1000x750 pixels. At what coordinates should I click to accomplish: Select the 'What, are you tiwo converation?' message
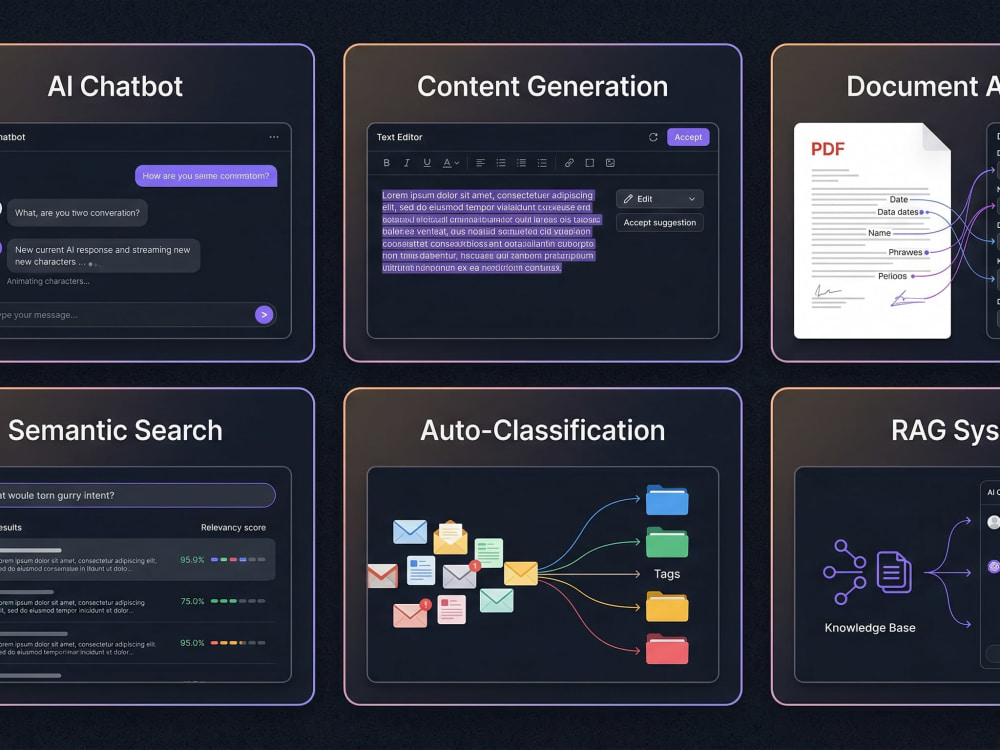pos(77,213)
